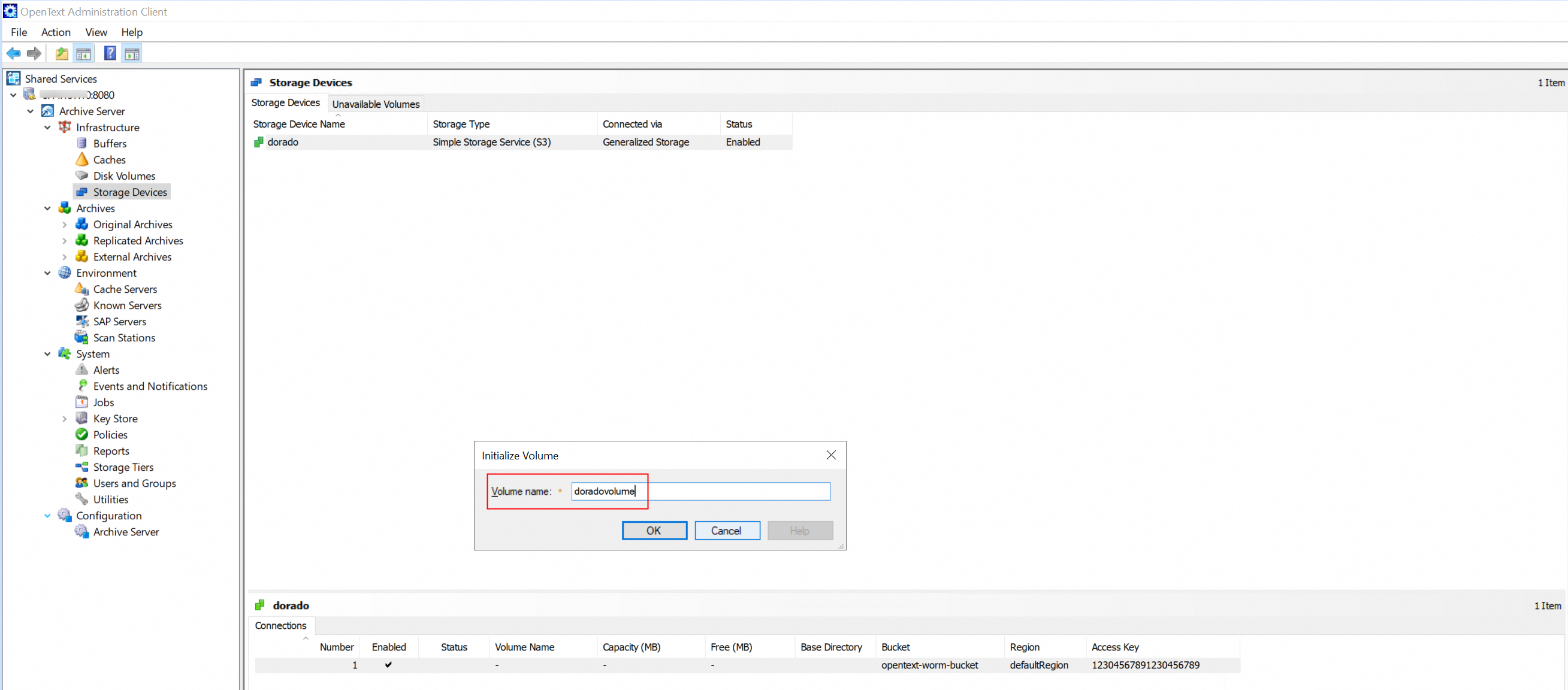Select the Caches icon in the tree
Image resolution: width=1568 pixels, height=690 pixels.
(81, 159)
